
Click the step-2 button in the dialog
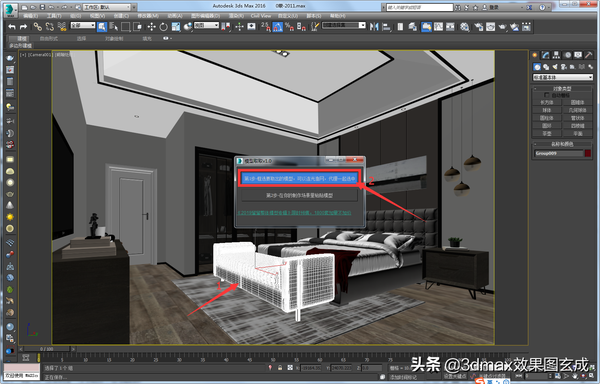[300, 195]
